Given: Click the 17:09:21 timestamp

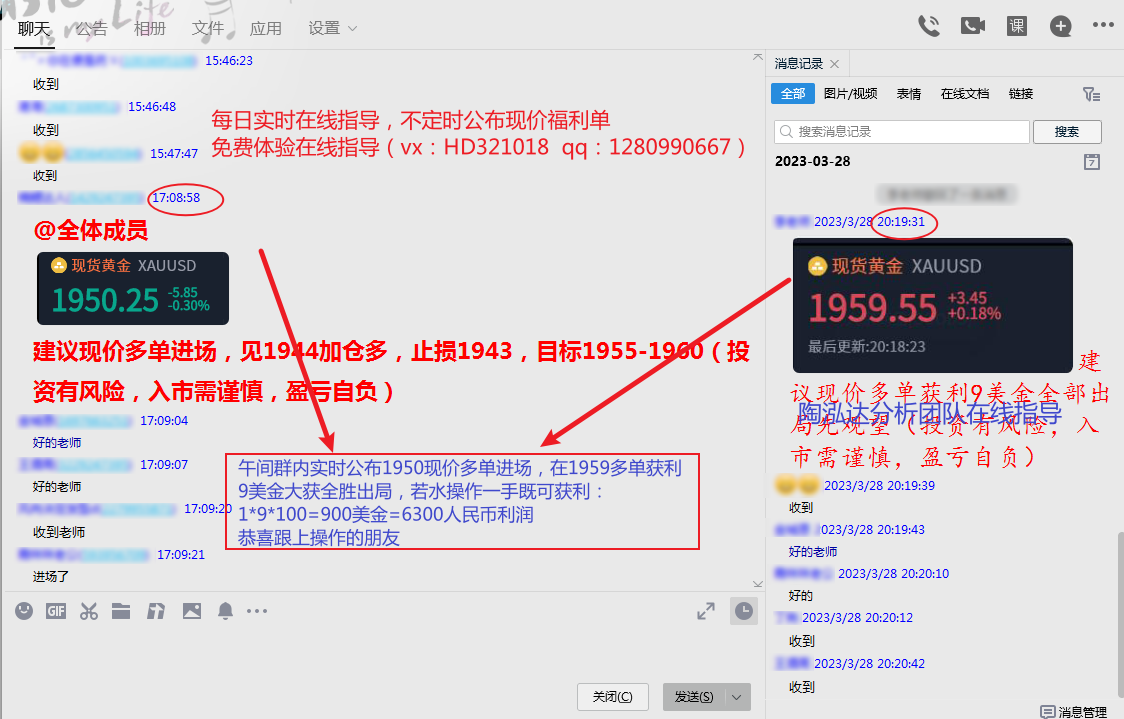Looking at the screenshot, I should tap(181, 555).
